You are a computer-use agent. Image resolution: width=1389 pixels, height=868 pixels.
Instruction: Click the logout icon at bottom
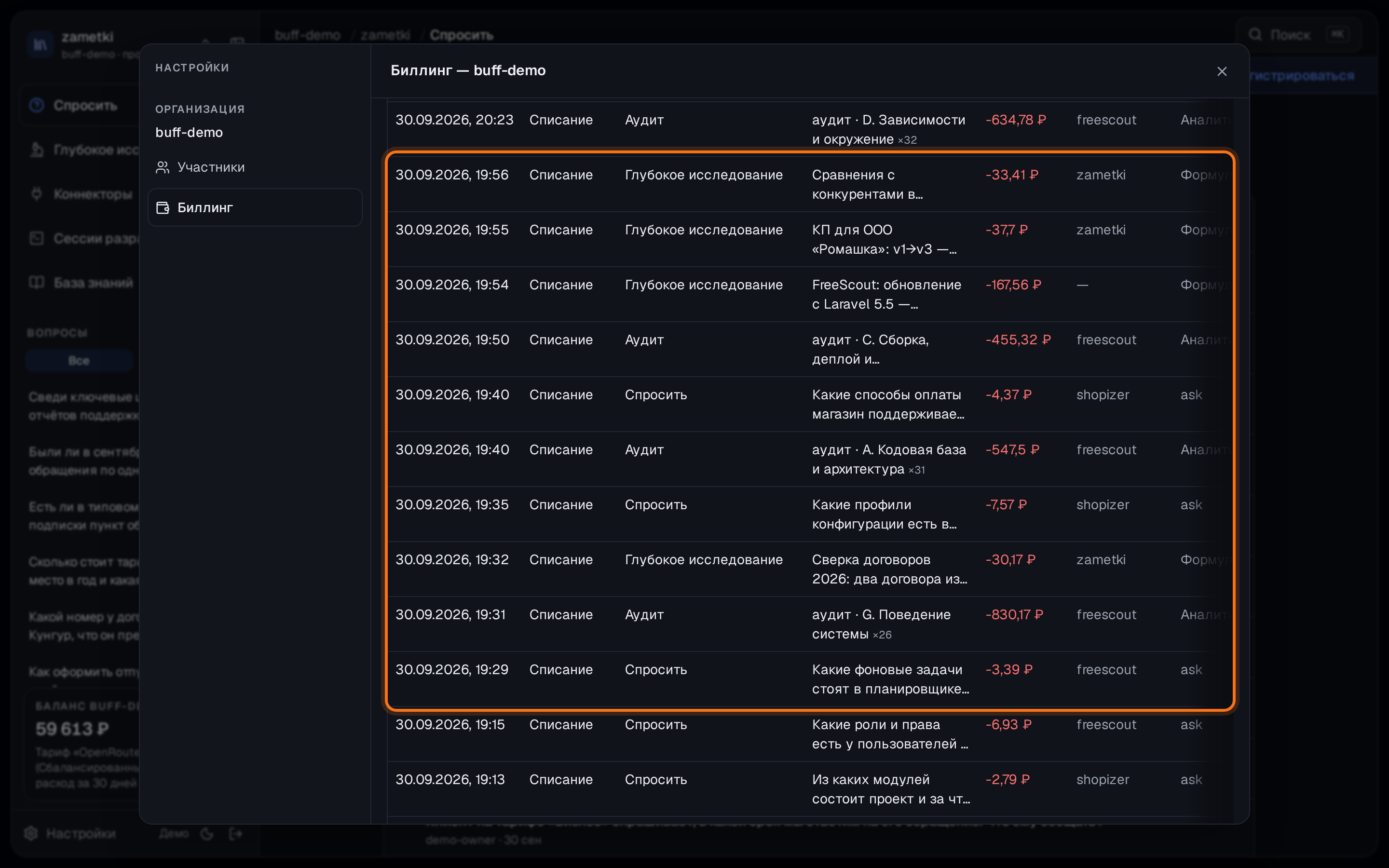pos(236,834)
